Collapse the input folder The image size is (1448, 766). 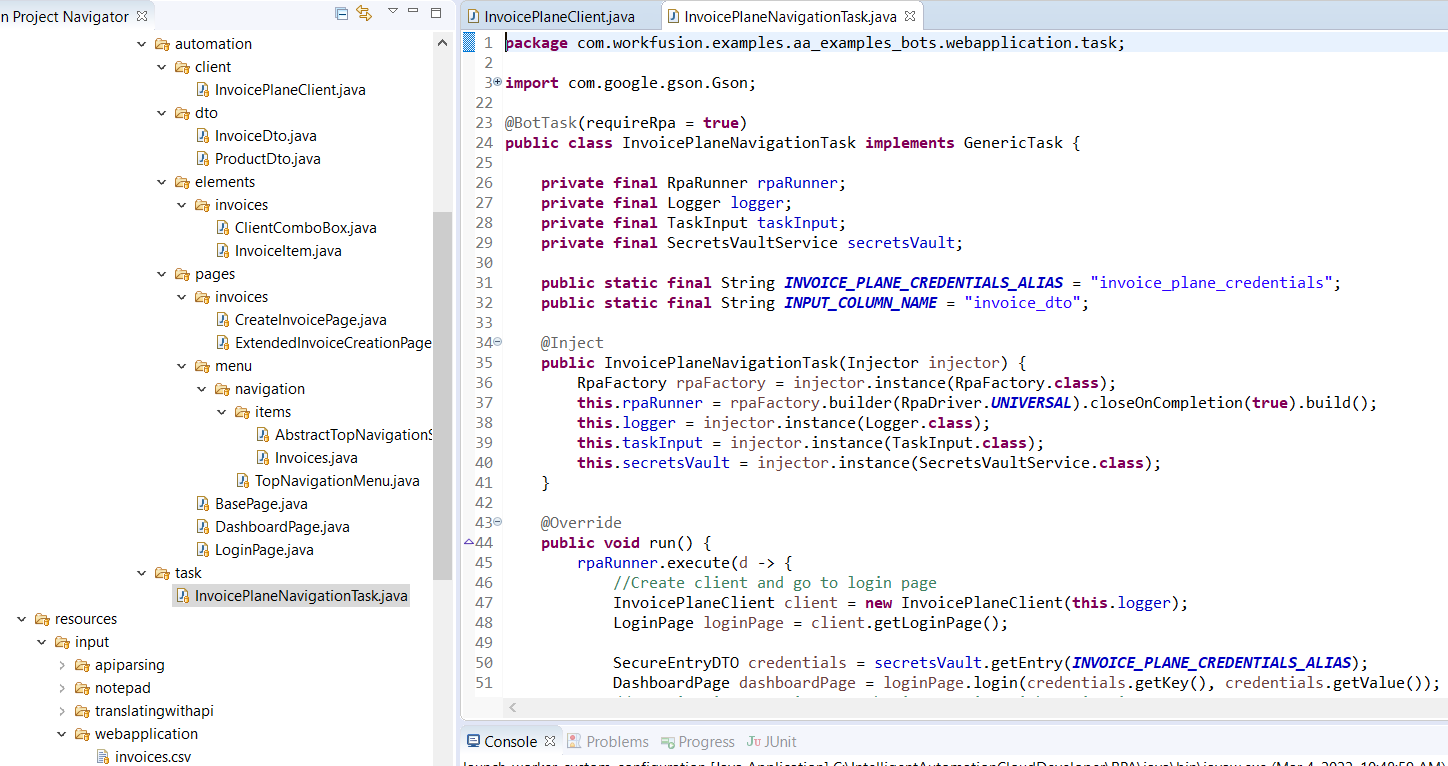click(x=41, y=642)
